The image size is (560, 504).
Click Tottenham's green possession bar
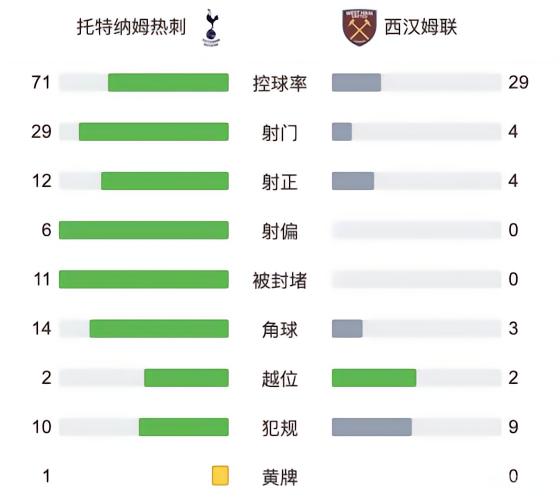pos(168,83)
